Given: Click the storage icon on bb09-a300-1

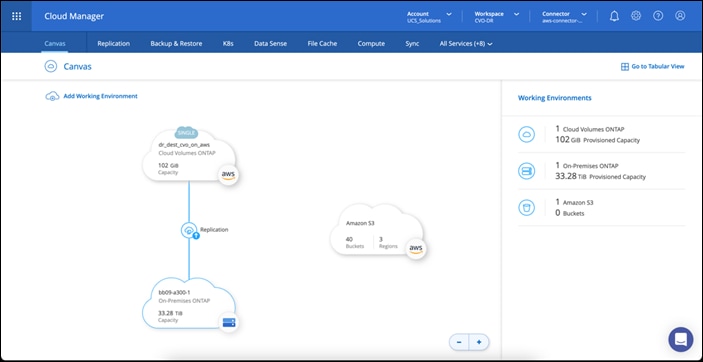Looking at the screenshot, I should [229, 322].
